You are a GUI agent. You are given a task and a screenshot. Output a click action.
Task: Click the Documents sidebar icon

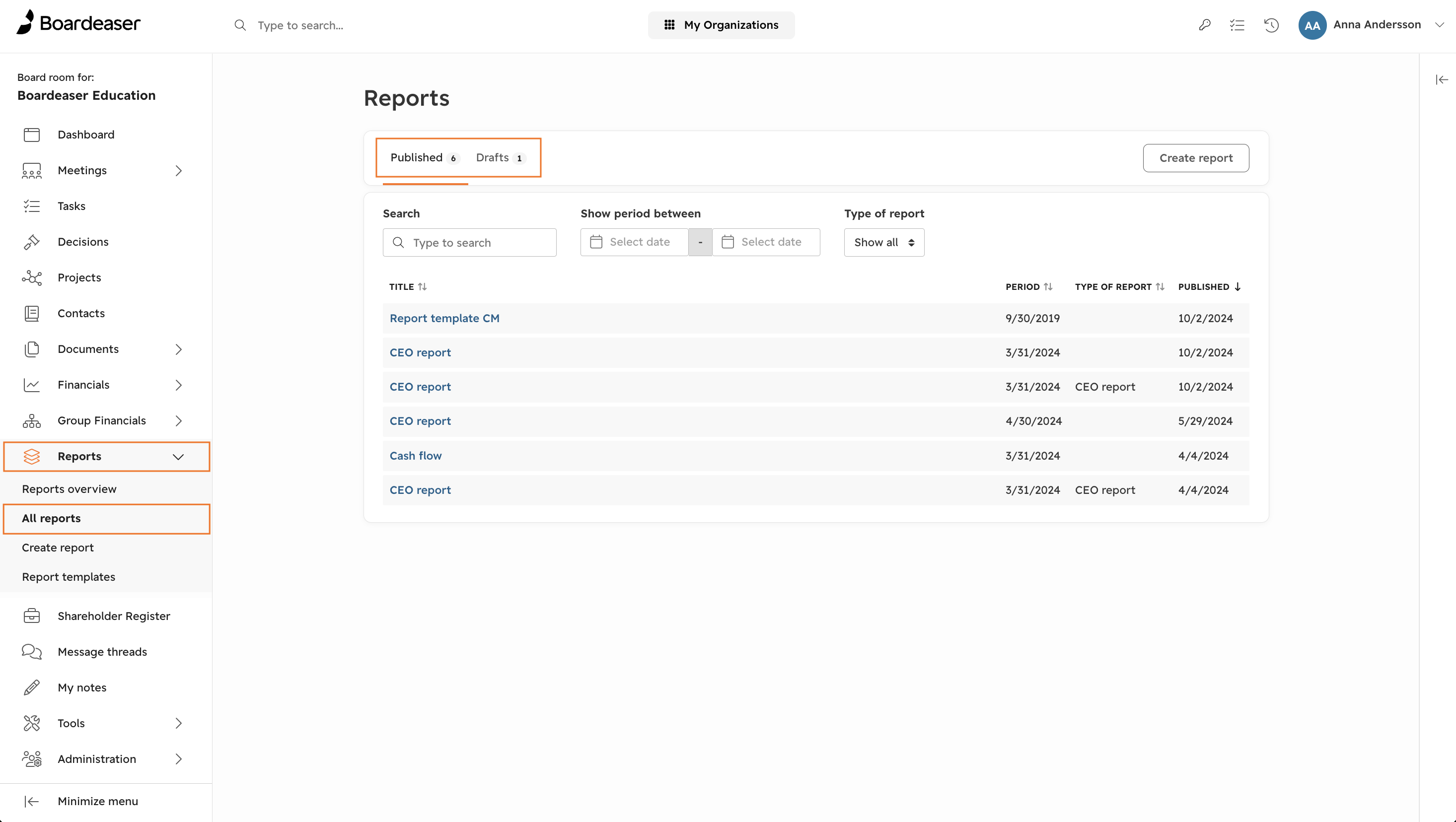pyautogui.click(x=32, y=349)
